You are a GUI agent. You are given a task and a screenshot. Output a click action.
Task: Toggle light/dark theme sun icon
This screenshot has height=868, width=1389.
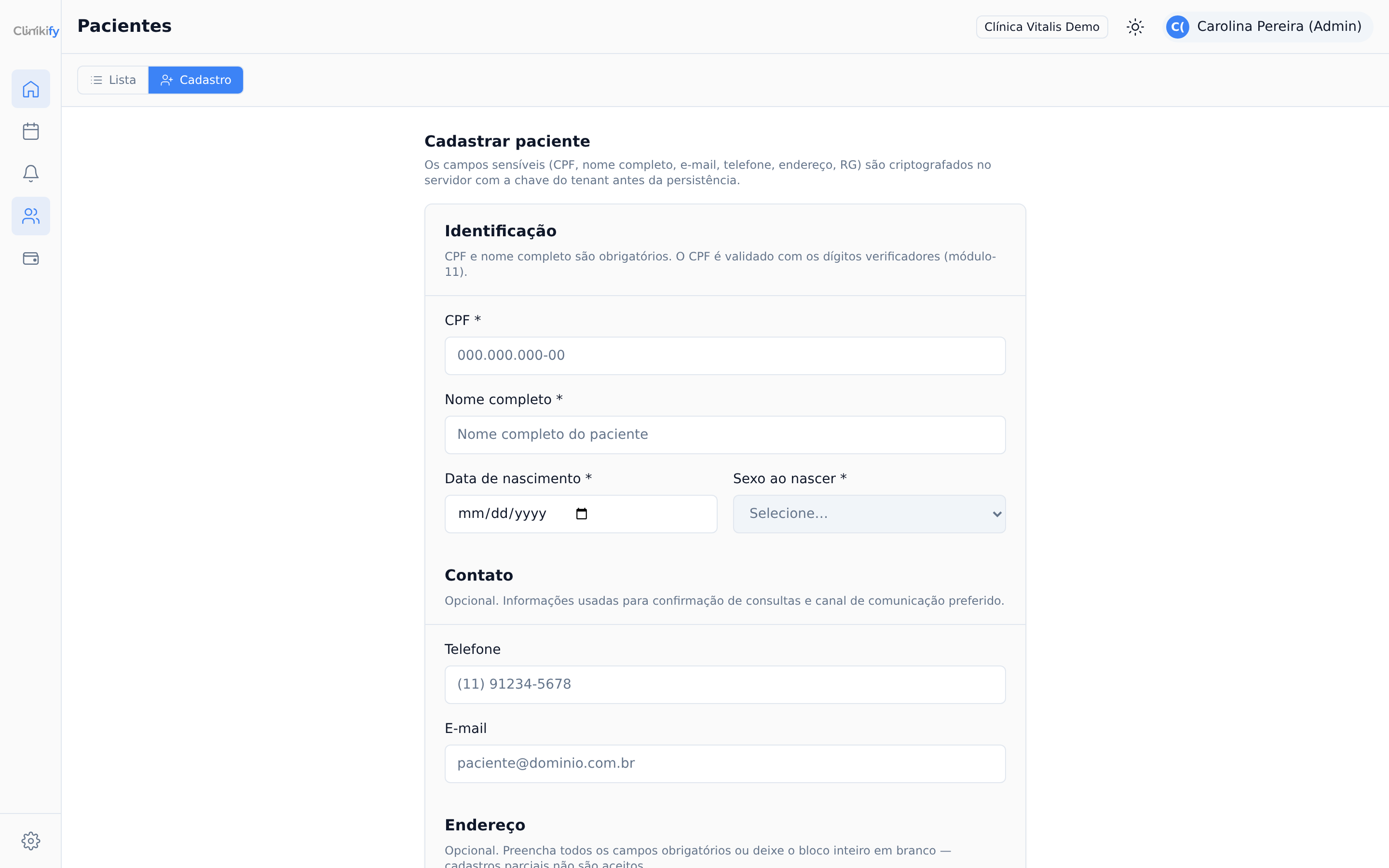(x=1135, y=27)
